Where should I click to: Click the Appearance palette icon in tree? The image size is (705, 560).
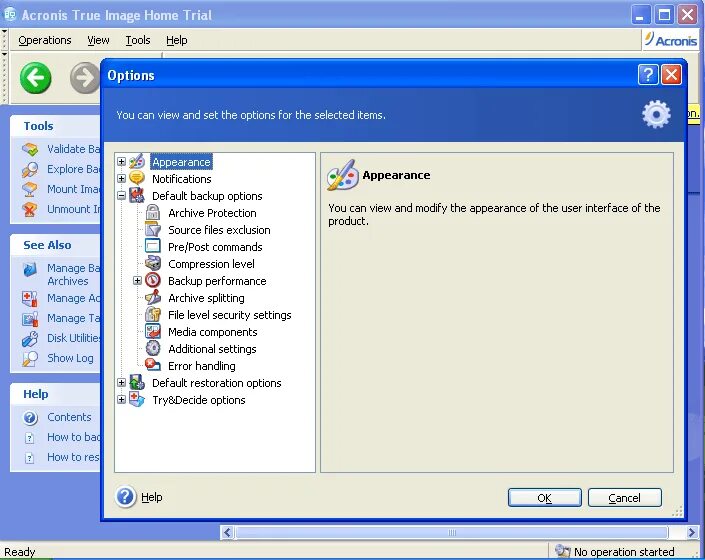(137, 162)
